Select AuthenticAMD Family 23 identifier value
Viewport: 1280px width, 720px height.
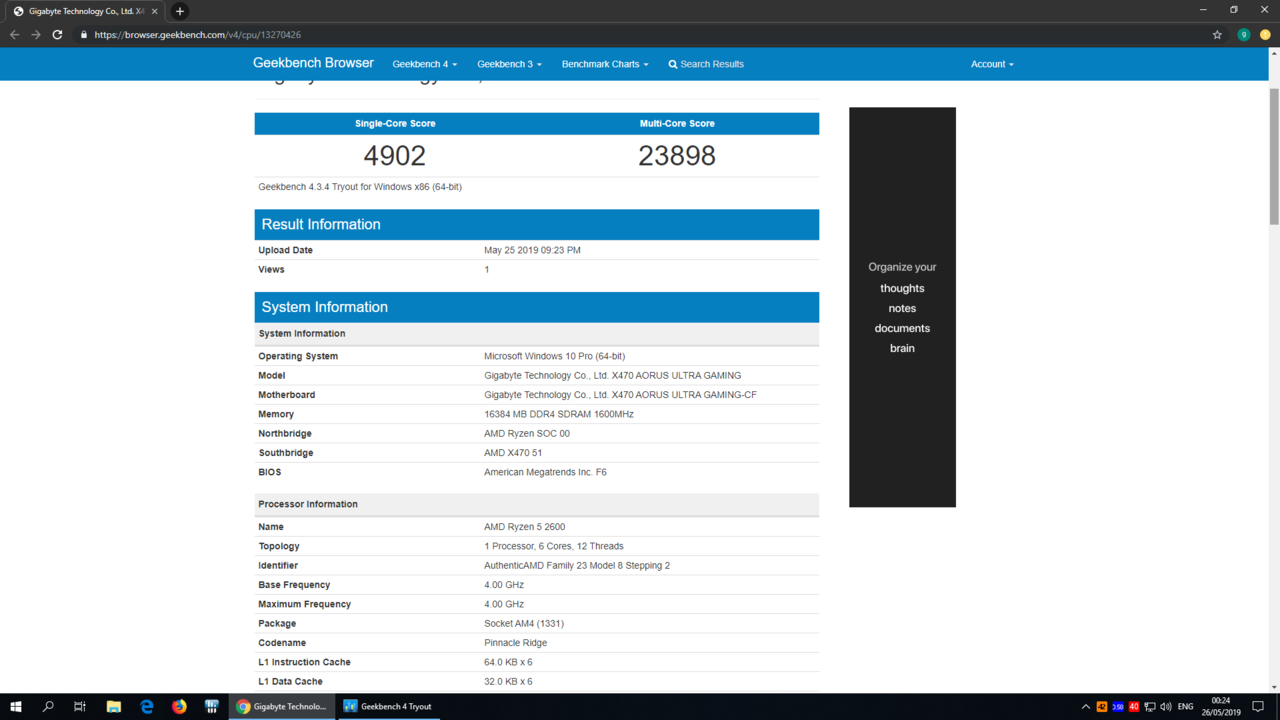pyautogui.click(x=577, y=566)
